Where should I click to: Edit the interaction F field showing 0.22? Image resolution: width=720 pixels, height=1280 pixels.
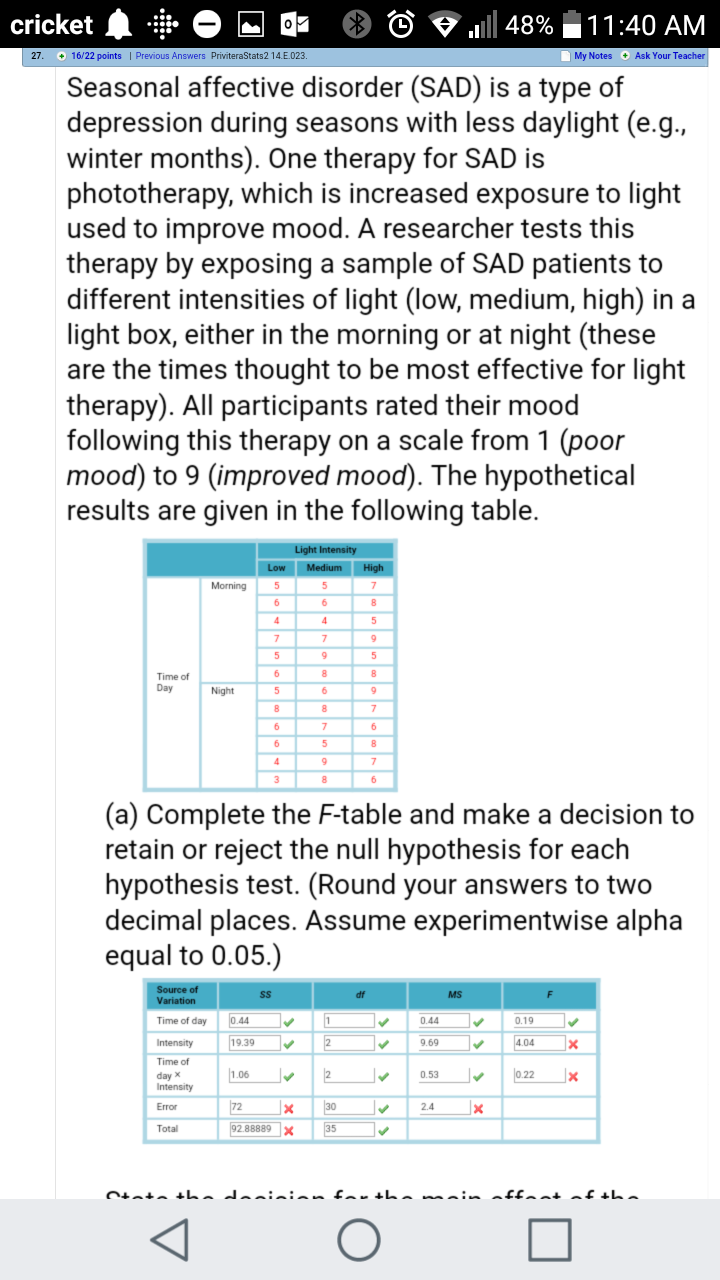pyautogui.click(x=536, y=1074)
